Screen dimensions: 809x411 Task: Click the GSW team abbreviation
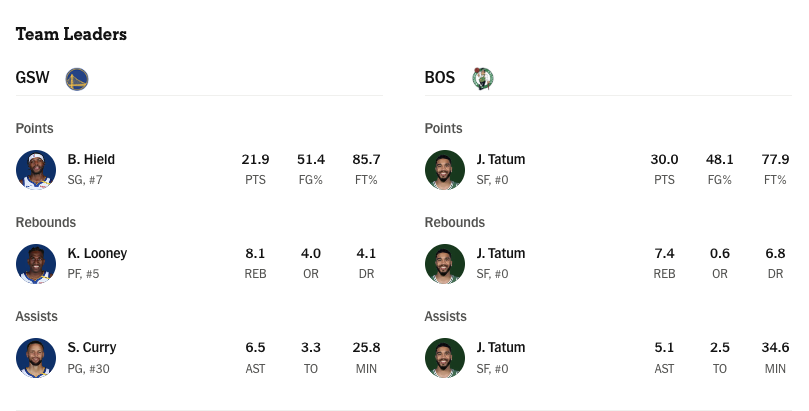coord(33,77)
